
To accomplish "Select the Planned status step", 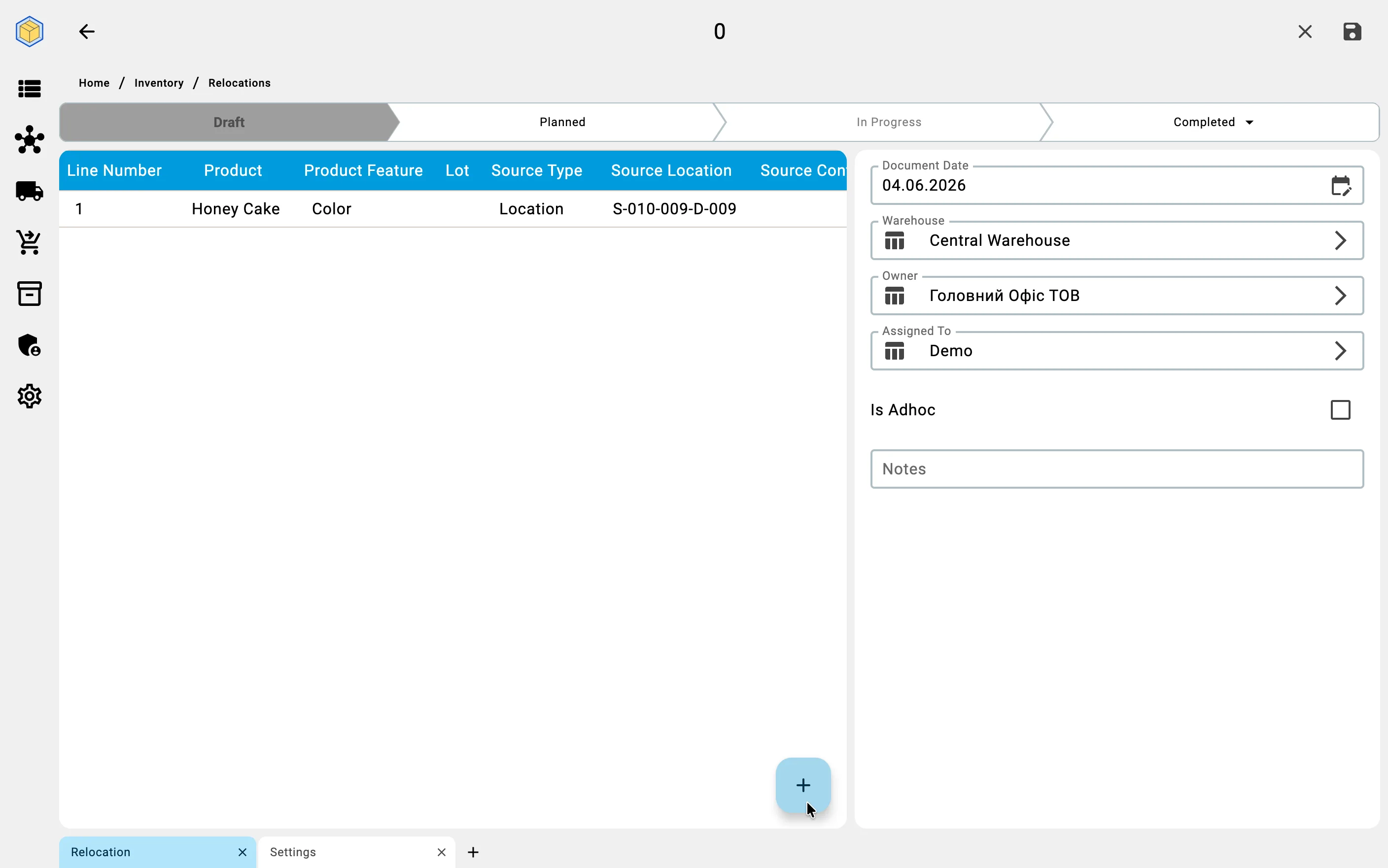I will pos(562,122).
